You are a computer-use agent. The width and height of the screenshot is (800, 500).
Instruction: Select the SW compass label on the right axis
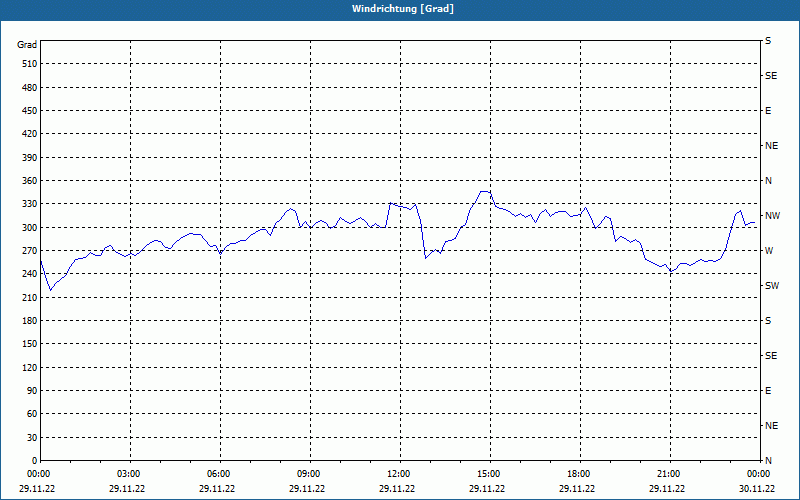[772, 286]
